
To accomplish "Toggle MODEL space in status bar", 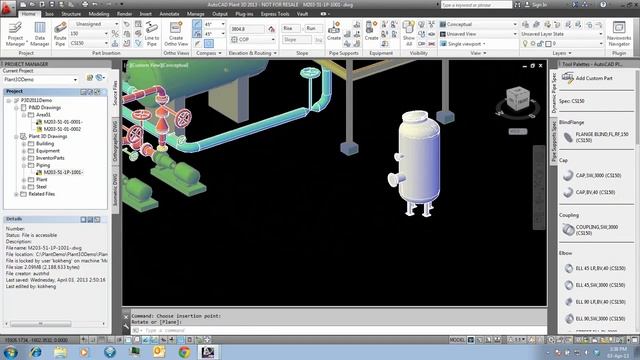I will click(457, 340).
